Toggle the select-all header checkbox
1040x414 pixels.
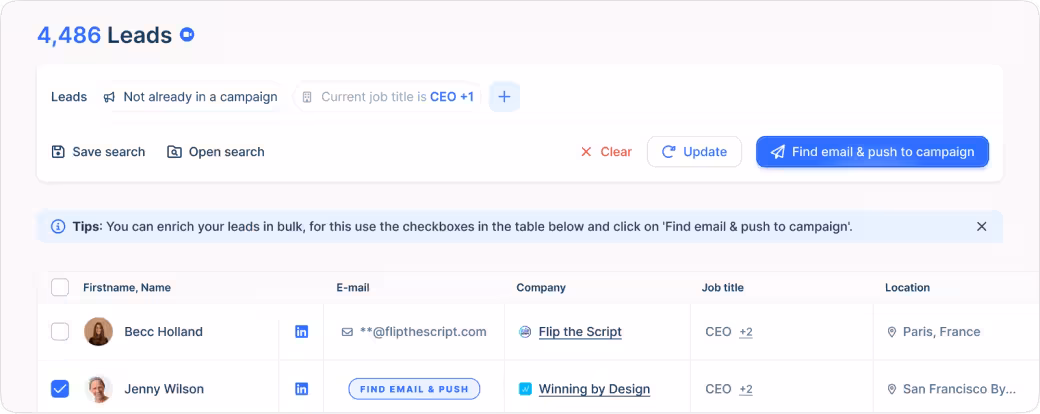[60, 288]
